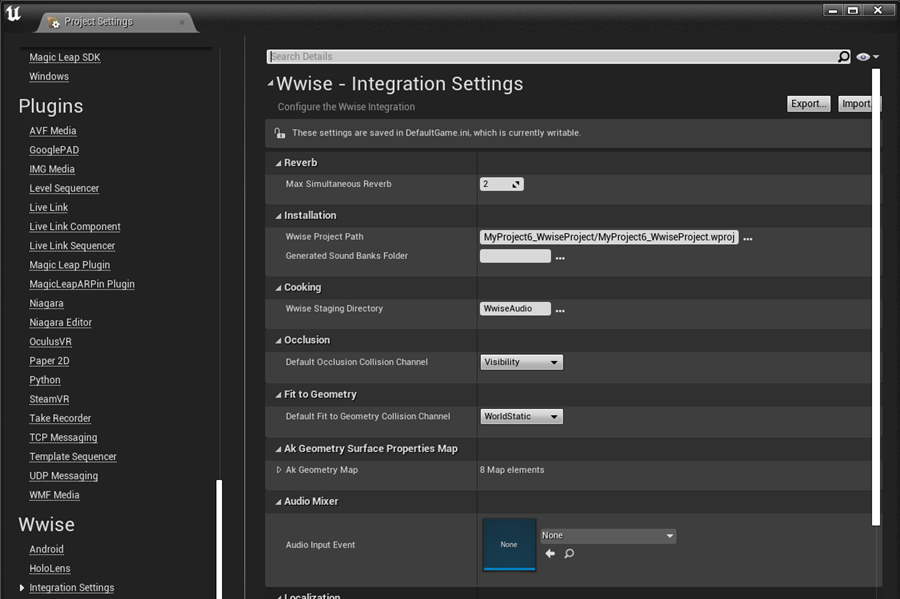Viewport: 900px width, 599px height.
Task: Close the Project Settings tab
Action: 182,22
